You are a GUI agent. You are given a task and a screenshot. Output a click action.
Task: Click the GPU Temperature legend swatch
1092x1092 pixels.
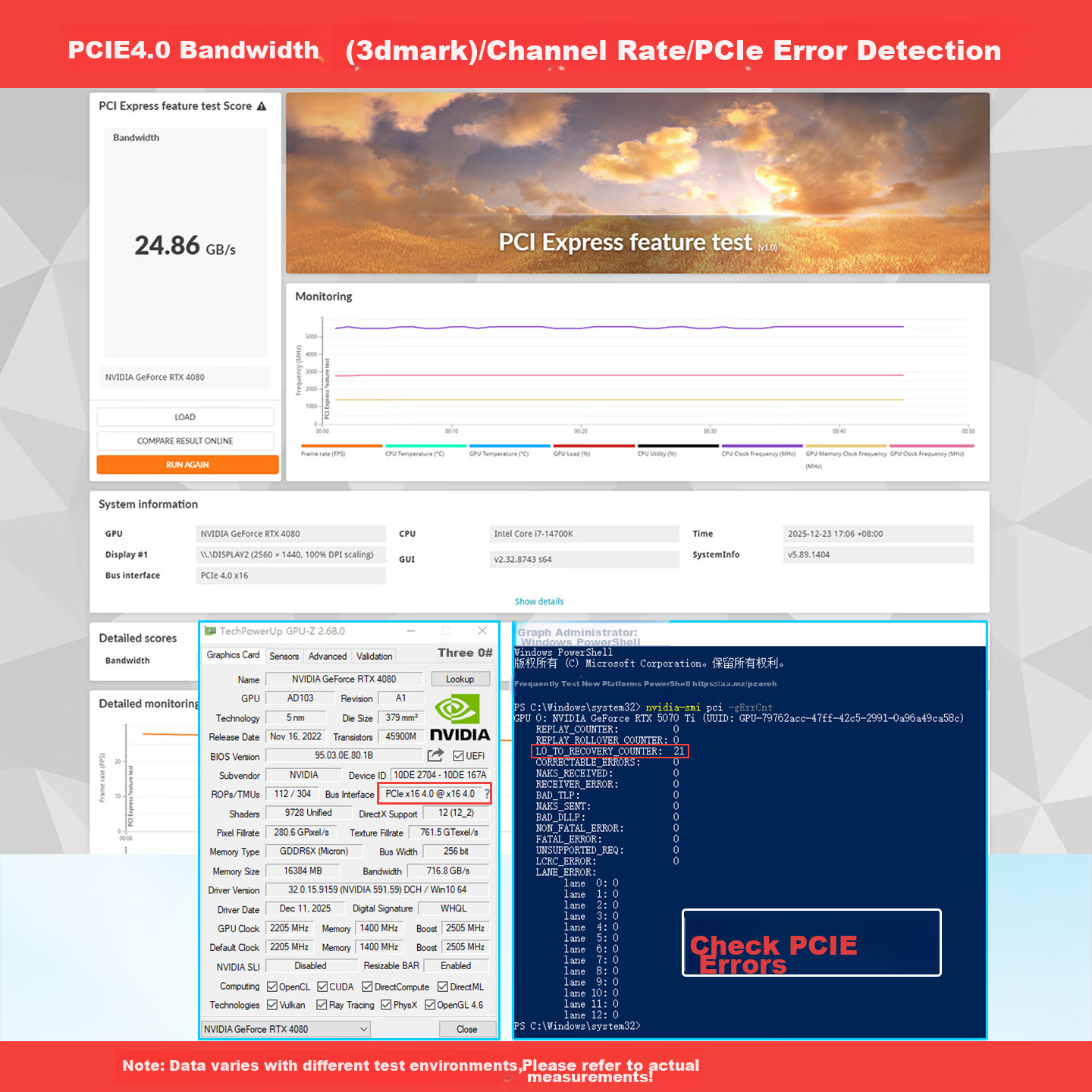(x=510, y=446)
